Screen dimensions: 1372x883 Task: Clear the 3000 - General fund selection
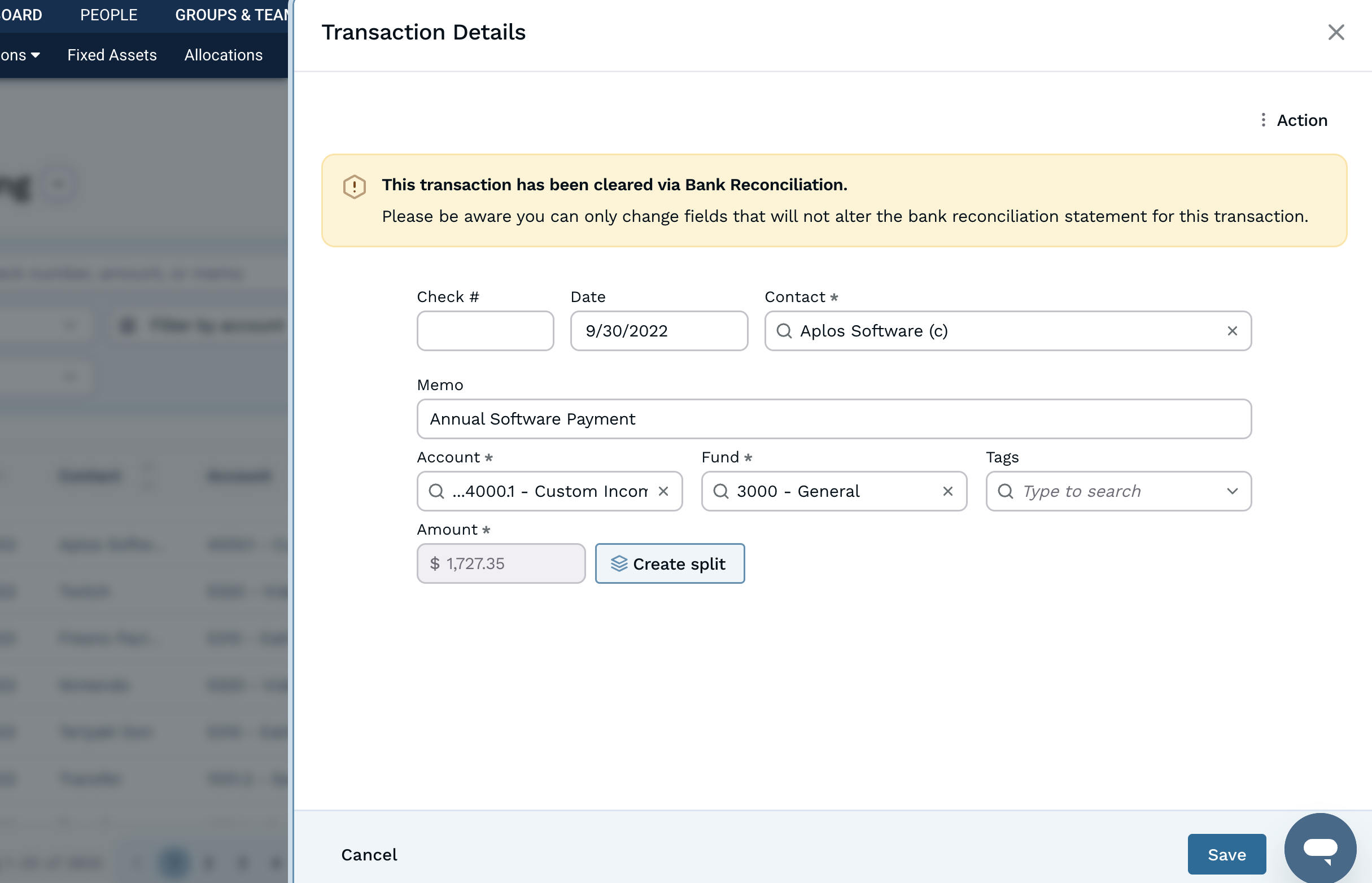947,491
